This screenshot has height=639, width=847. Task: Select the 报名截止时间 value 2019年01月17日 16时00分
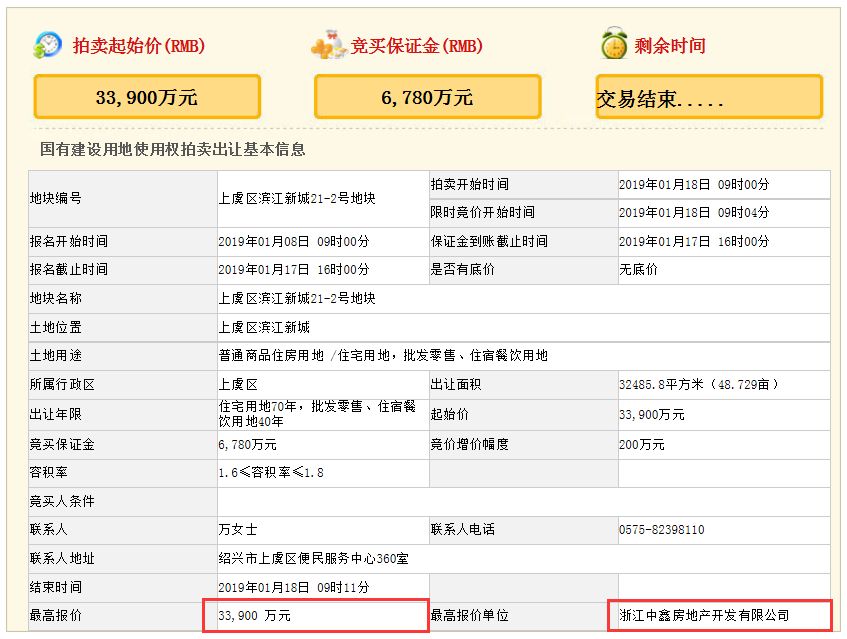click(x=293, y=269)
